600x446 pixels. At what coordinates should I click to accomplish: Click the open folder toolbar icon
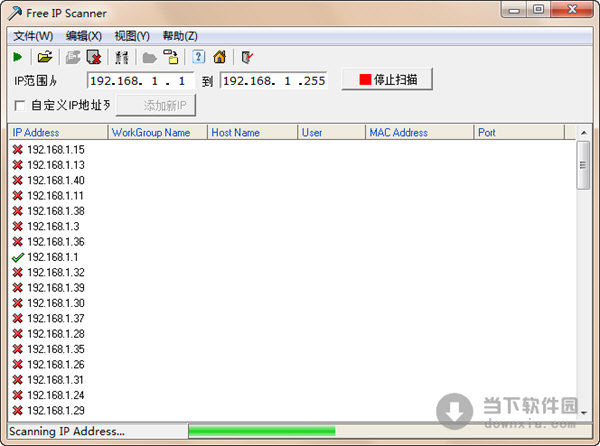pyautogui.click(x=45, y=57)
